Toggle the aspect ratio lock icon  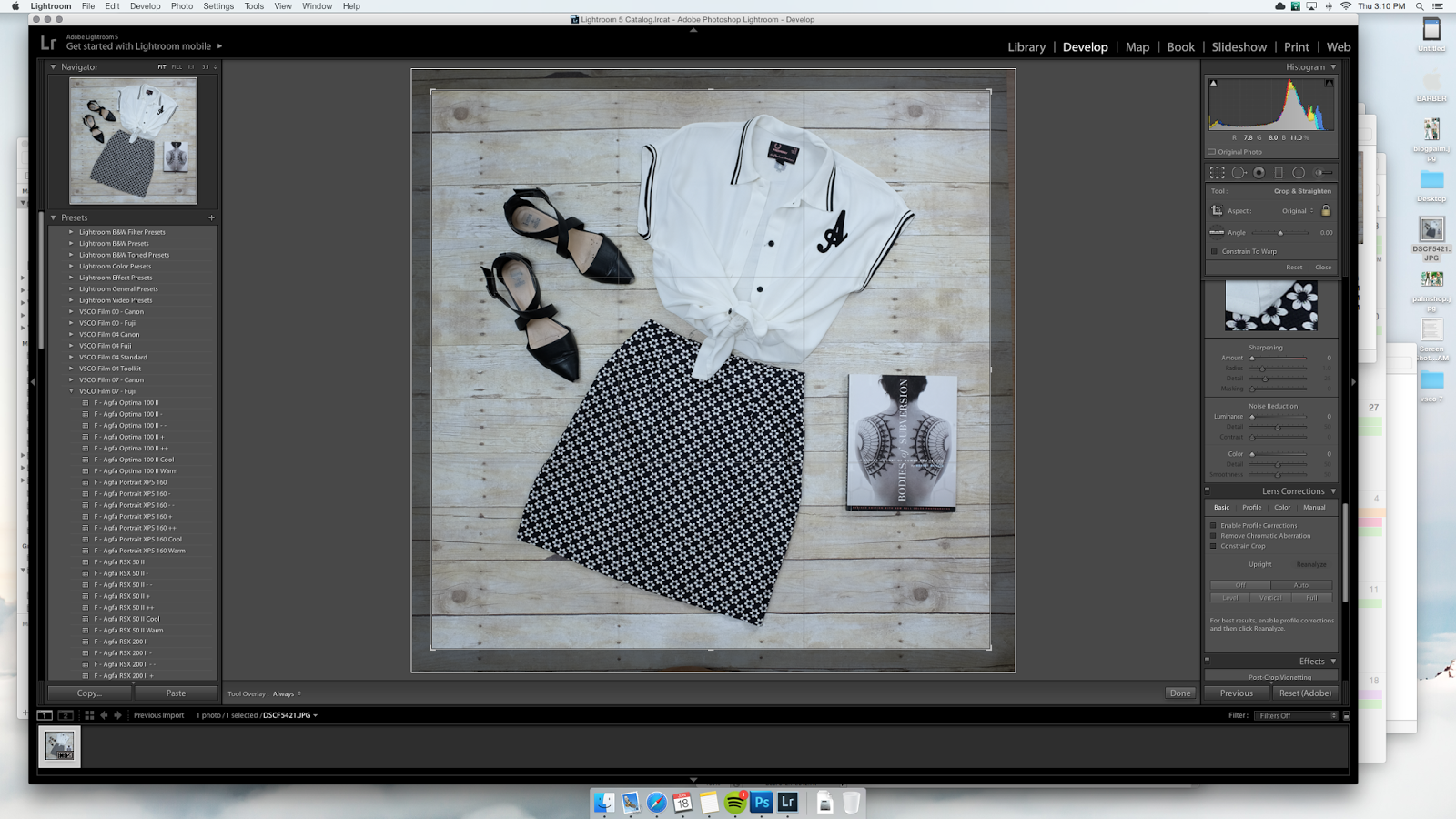click(x=1326, y=210)
